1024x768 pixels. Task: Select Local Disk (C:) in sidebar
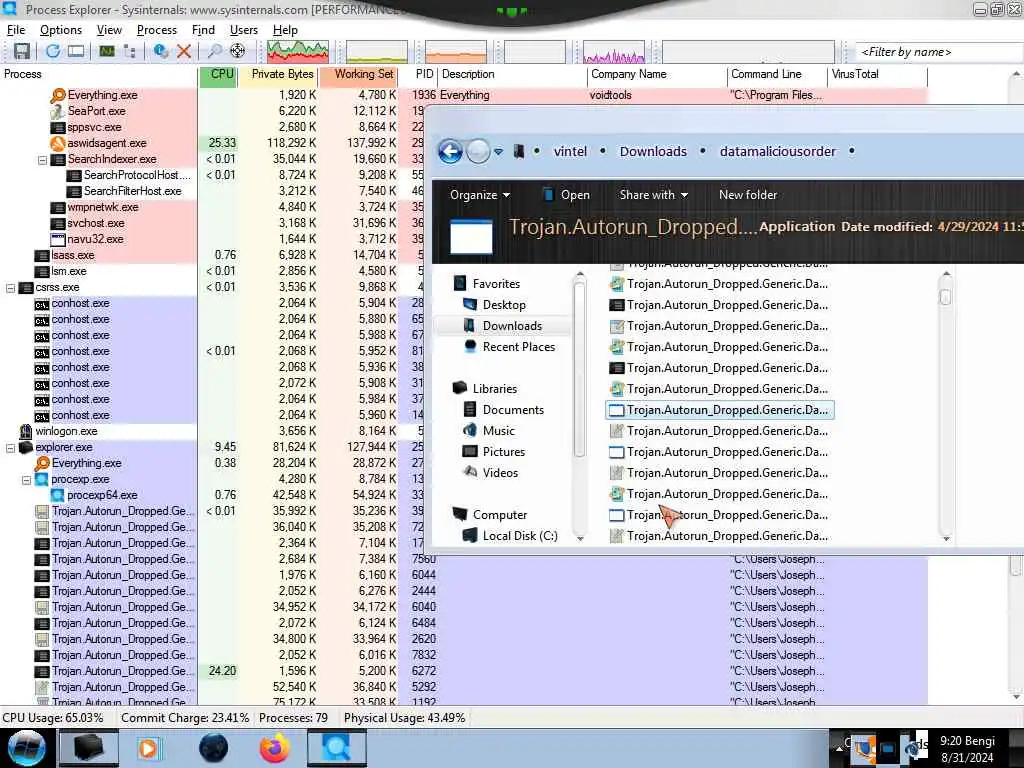pos(520,536)
